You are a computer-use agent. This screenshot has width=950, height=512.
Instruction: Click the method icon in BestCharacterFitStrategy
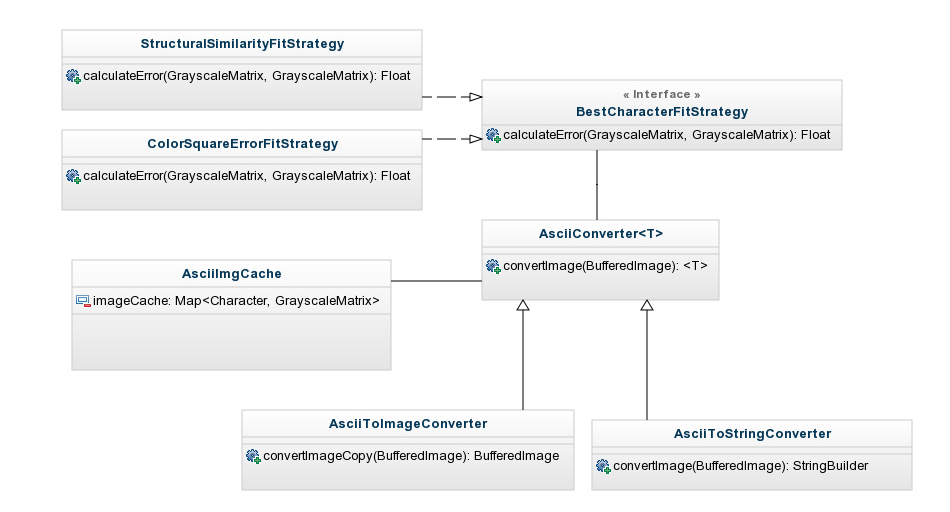coord(493,135)
